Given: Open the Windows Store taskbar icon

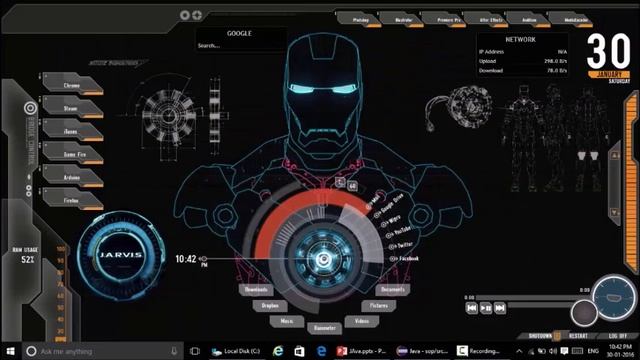Looking at the screenshot, I should point(300,351).
